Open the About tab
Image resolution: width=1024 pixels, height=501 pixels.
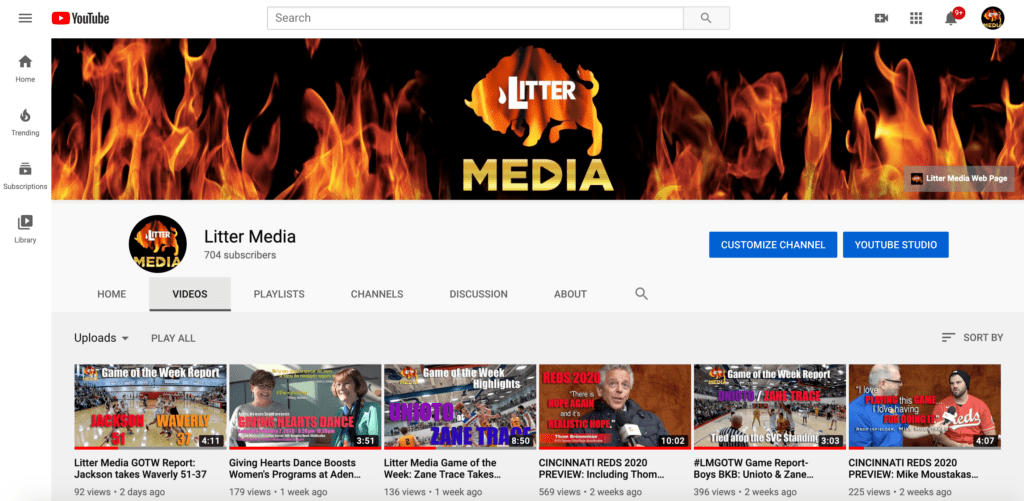click(x=570, y=294)
